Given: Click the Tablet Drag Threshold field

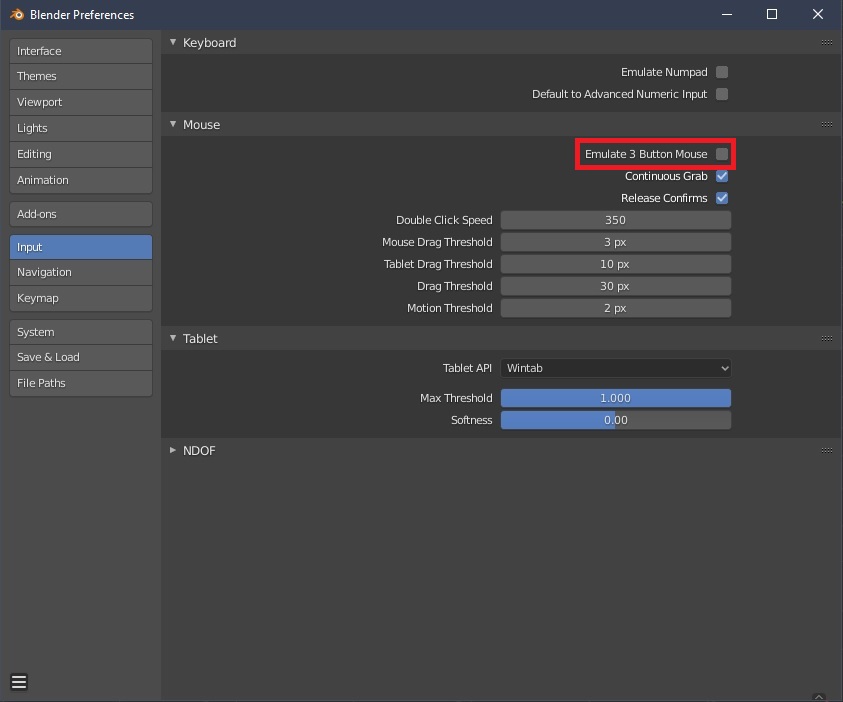Looking at the screenshot, I should 616,264.
